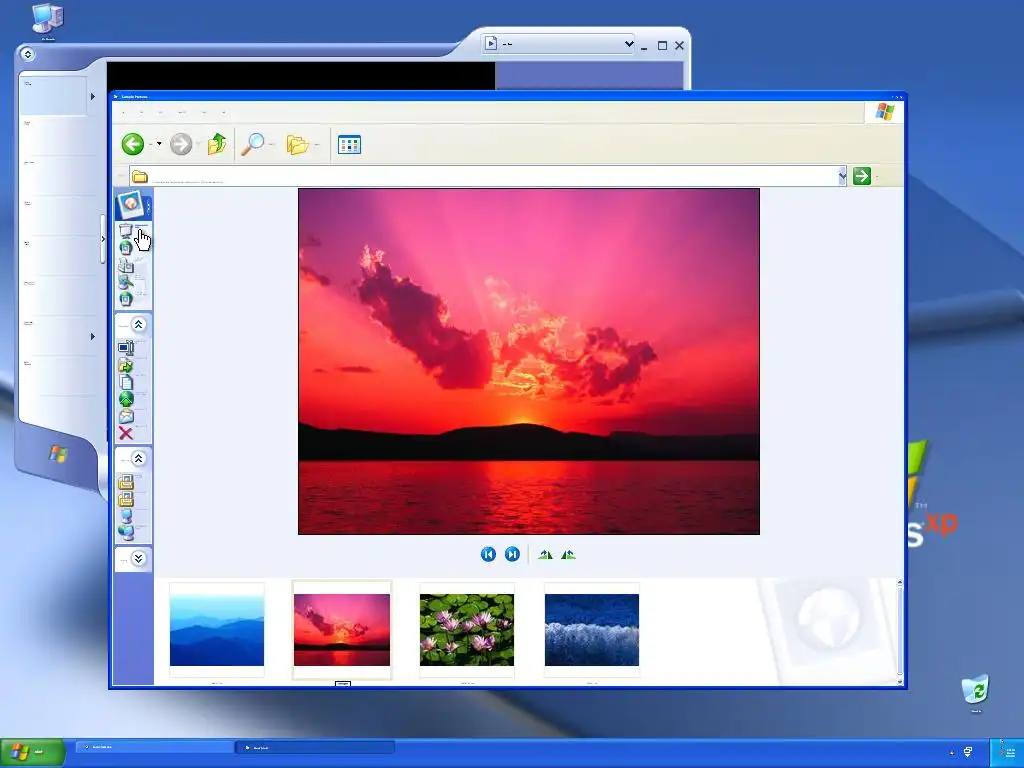The image size is (1024, 768).
Task: Collapse the File and Folder Tasks section
Action: coord(138,325)
